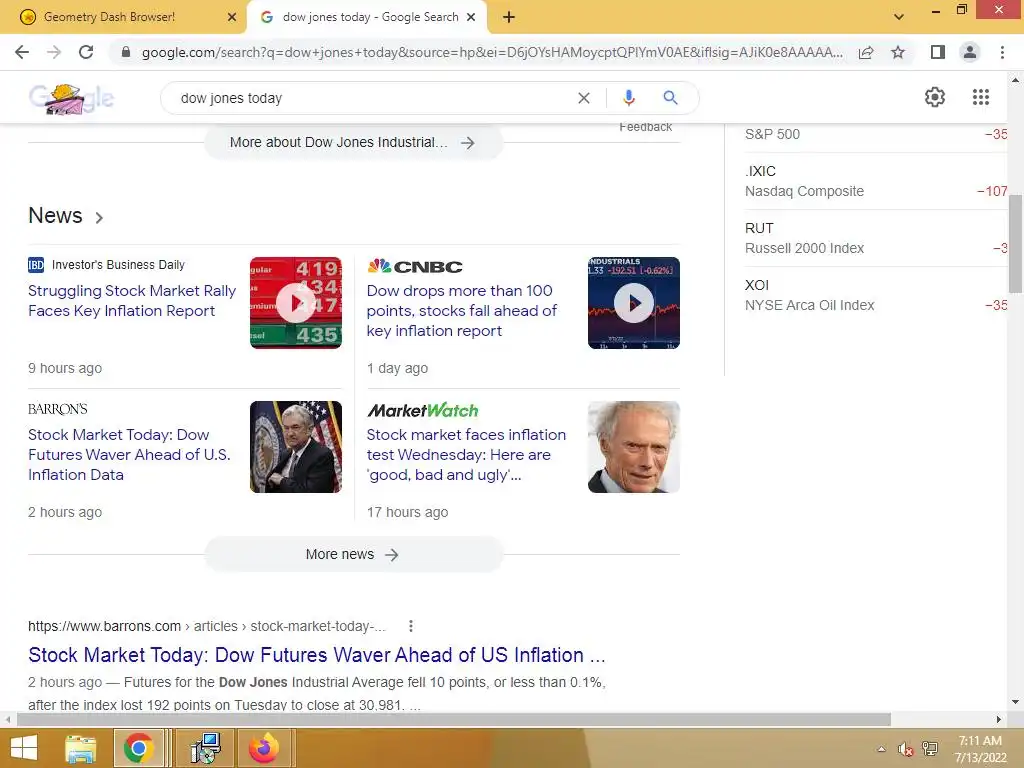Share this page via share icon
This screenshot has width=1024, height=768.
[866, 52]
